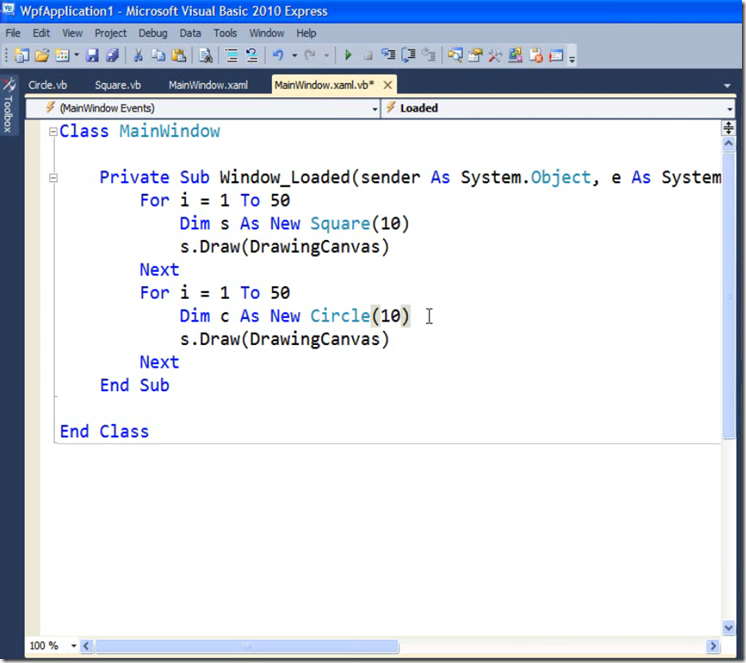The height and width of the screenshot is (663, 746).
Task: Open the Database Explorer toolbar icon
Action: 515,56
